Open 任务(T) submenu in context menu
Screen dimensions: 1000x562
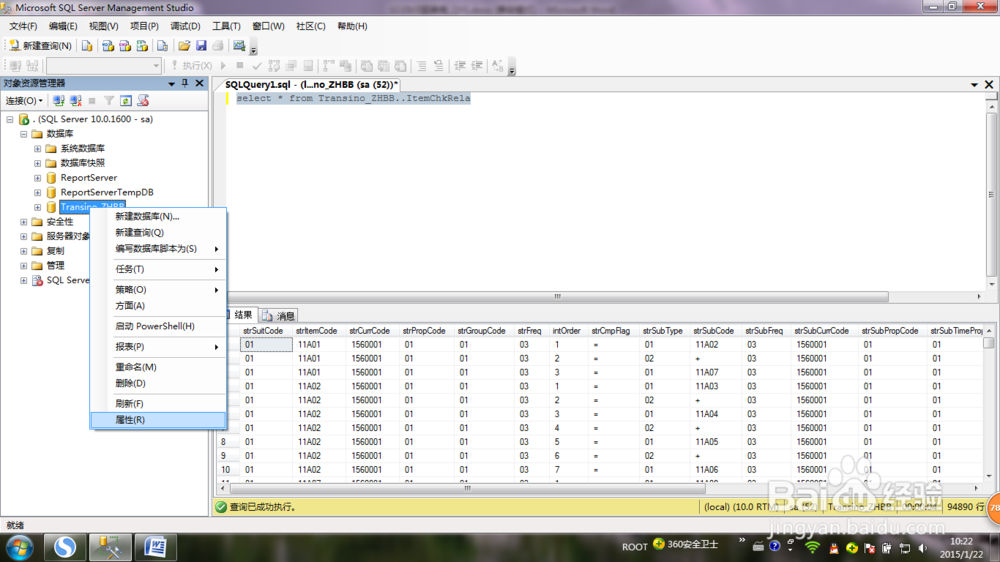click(158, 269)
